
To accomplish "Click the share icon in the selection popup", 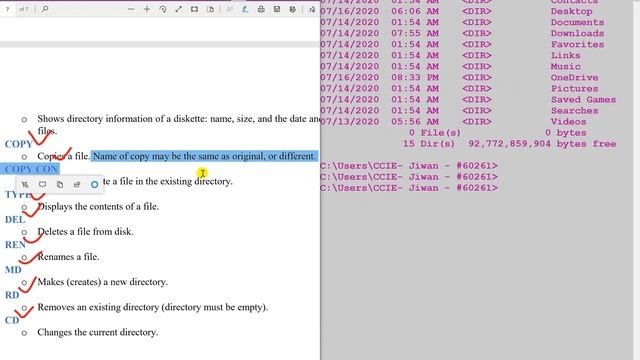I will (77, 184).
